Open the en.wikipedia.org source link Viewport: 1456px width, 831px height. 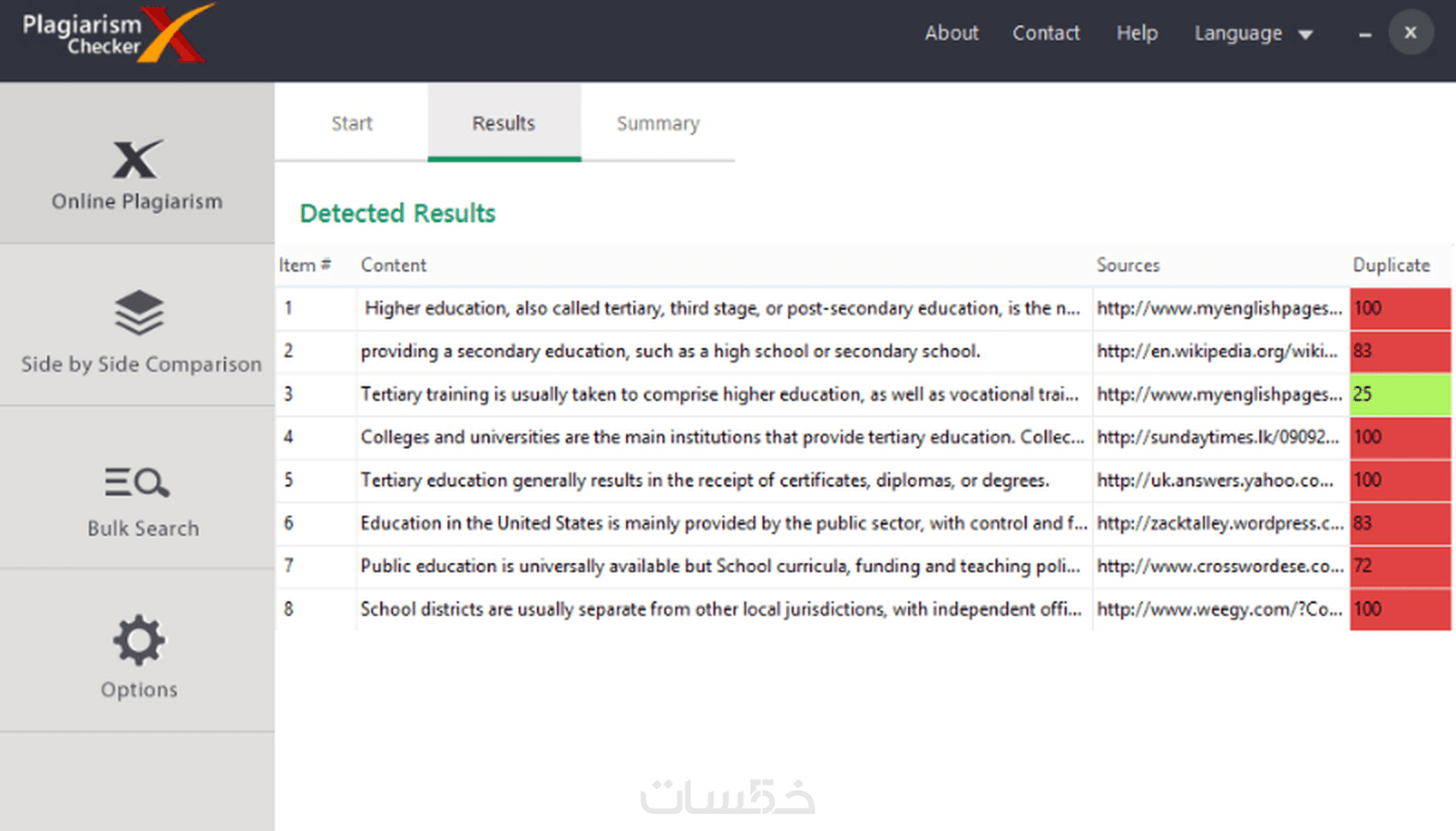pos(1217,351)
